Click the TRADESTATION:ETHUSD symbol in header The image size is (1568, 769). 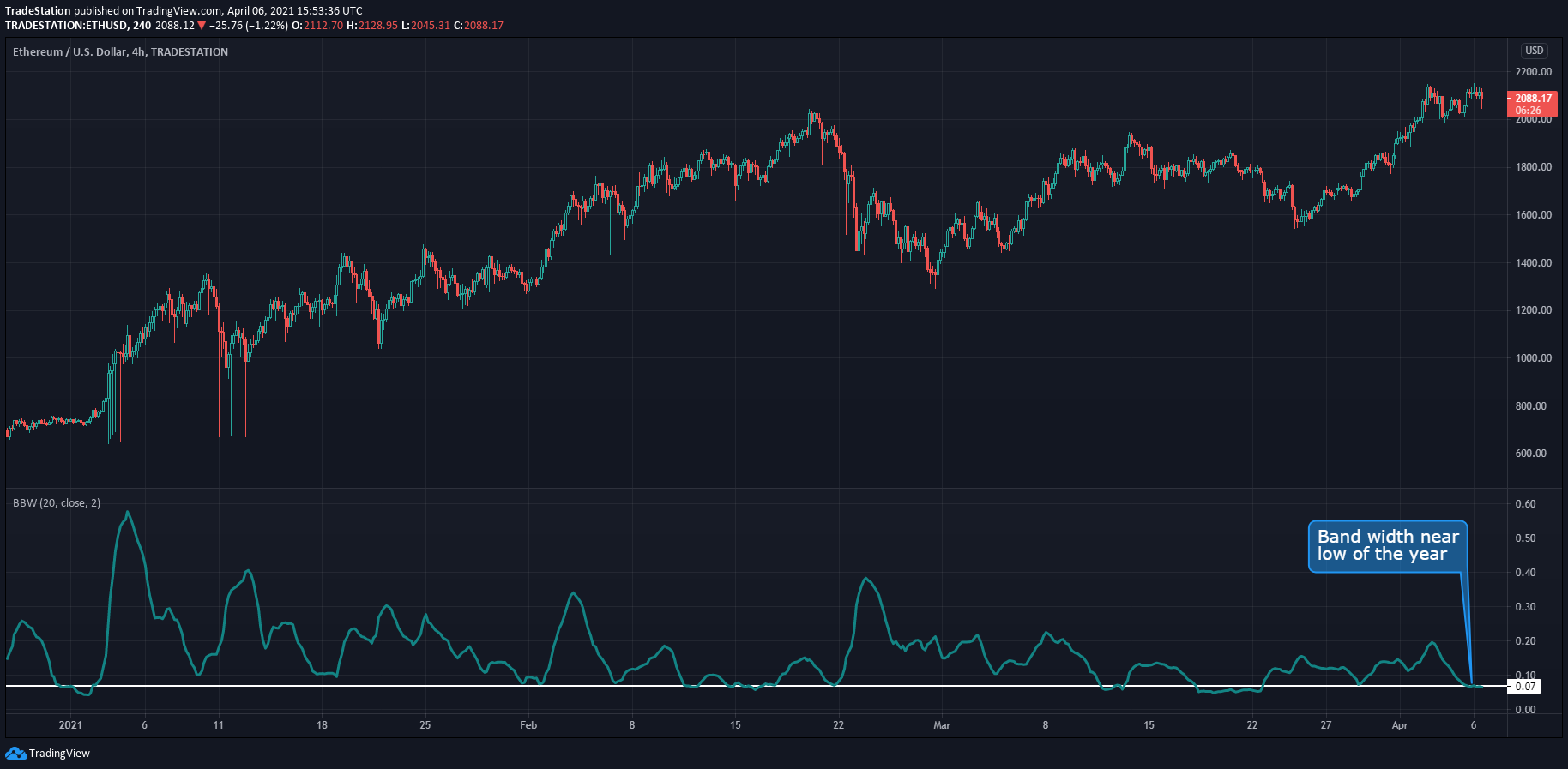coord(66,26)
